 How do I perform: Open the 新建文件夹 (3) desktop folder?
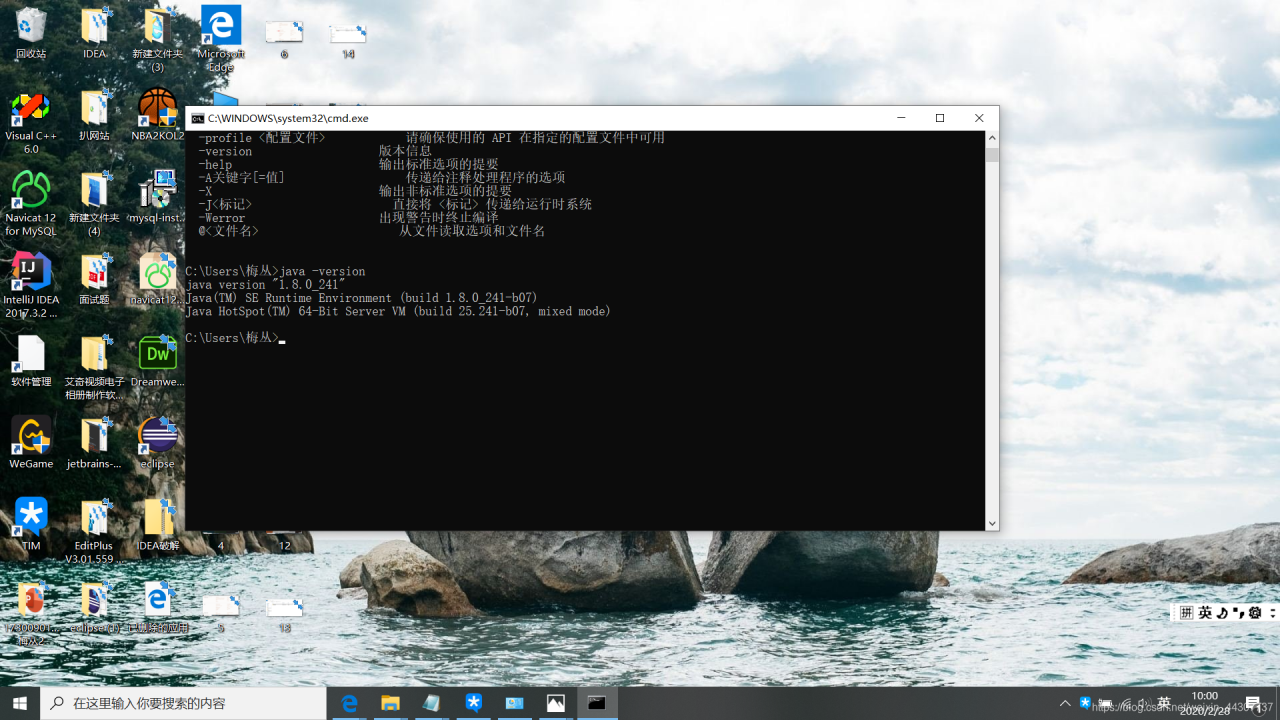(157, 40)
